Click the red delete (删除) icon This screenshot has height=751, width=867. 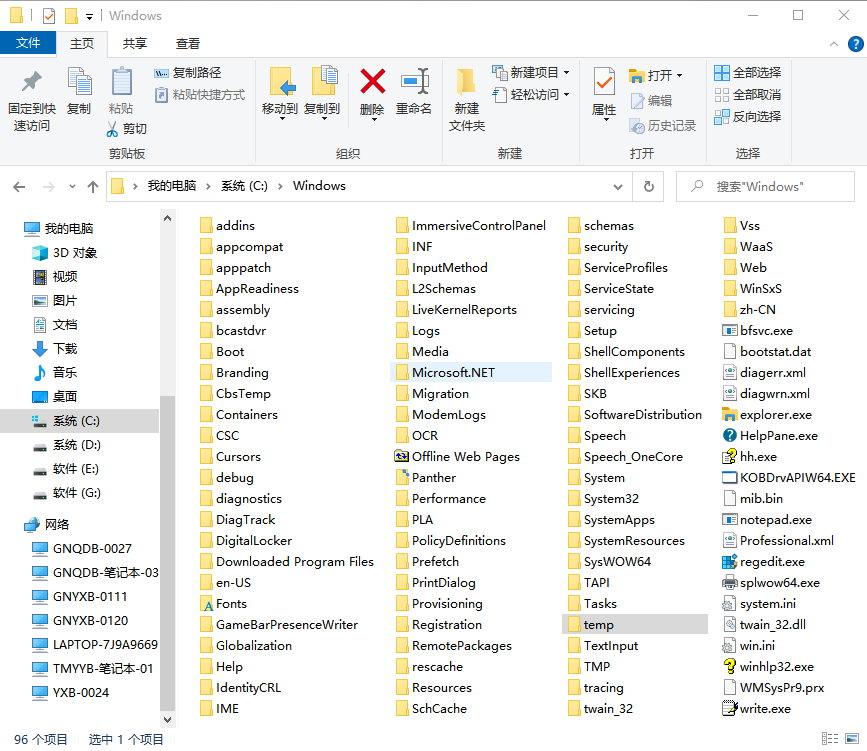pos(373,81)
